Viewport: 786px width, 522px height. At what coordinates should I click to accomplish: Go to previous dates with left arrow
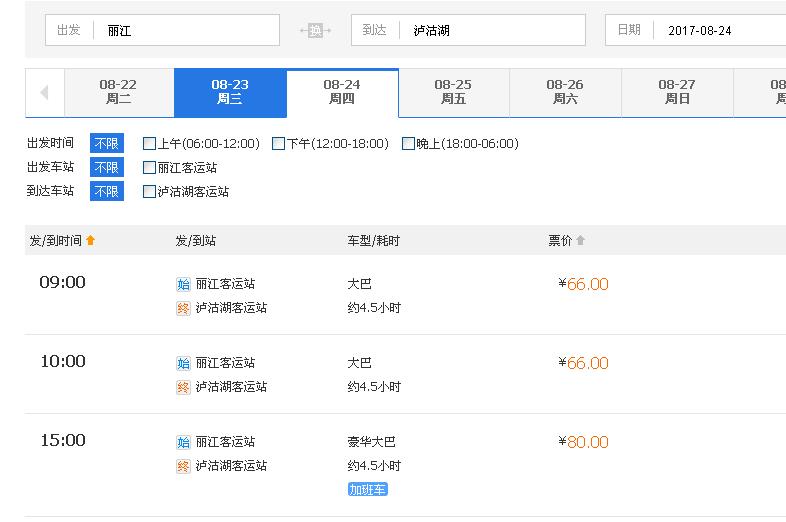click(45, 93)
